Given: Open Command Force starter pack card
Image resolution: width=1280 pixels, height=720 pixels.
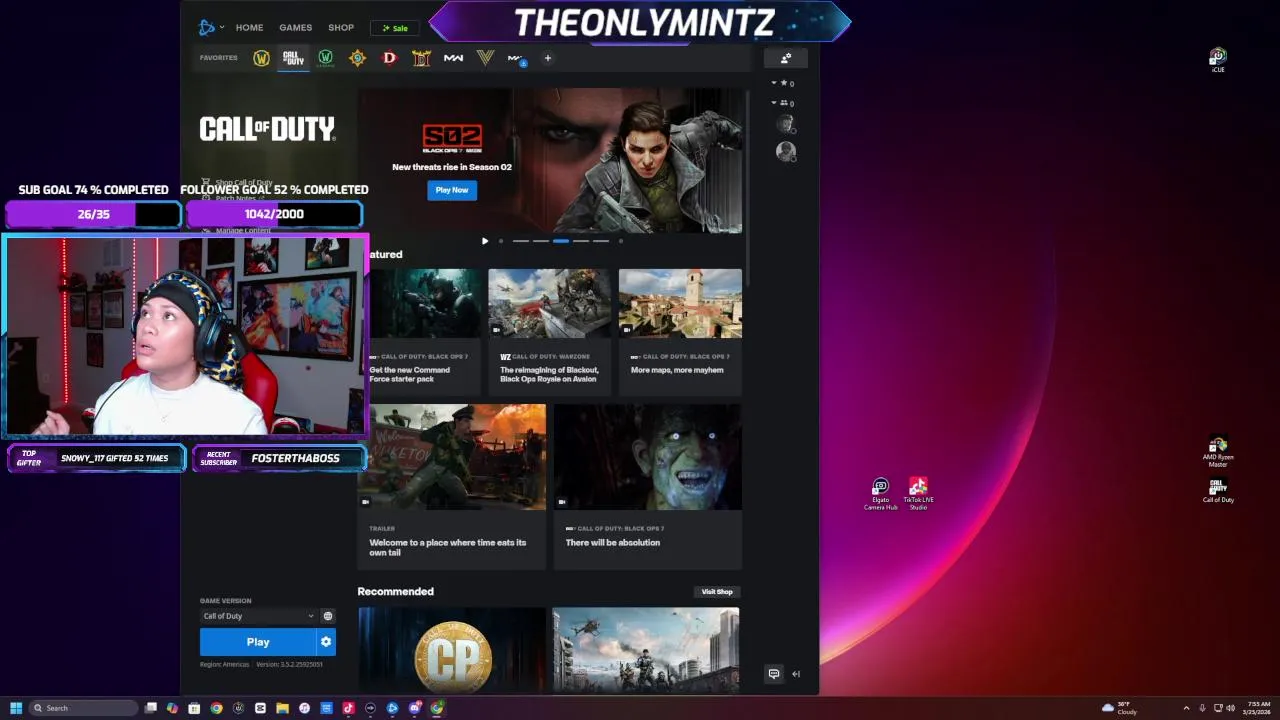Looking at the screenshot, I should click(422, 331).
